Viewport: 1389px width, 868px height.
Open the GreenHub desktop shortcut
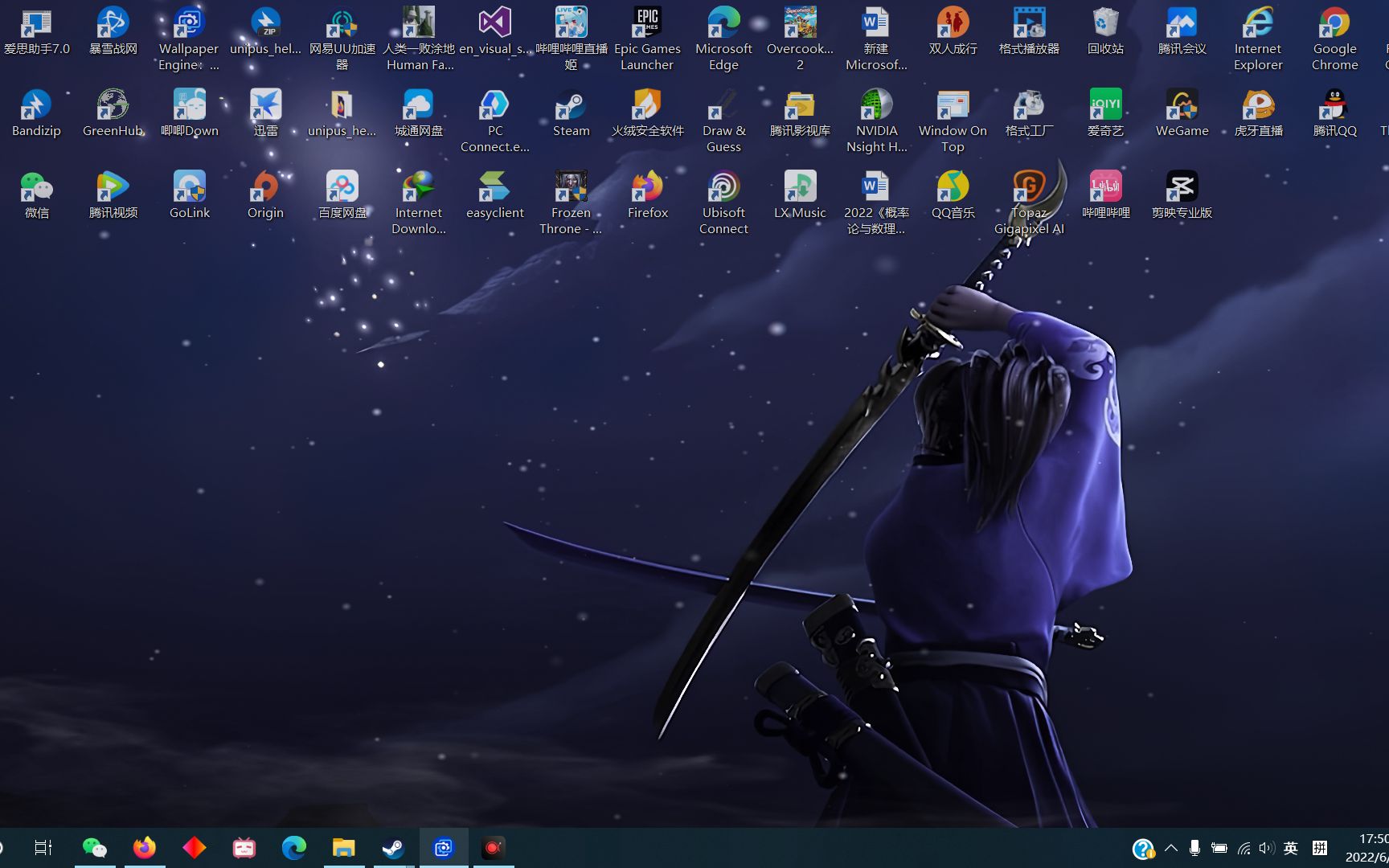[113, 114]
